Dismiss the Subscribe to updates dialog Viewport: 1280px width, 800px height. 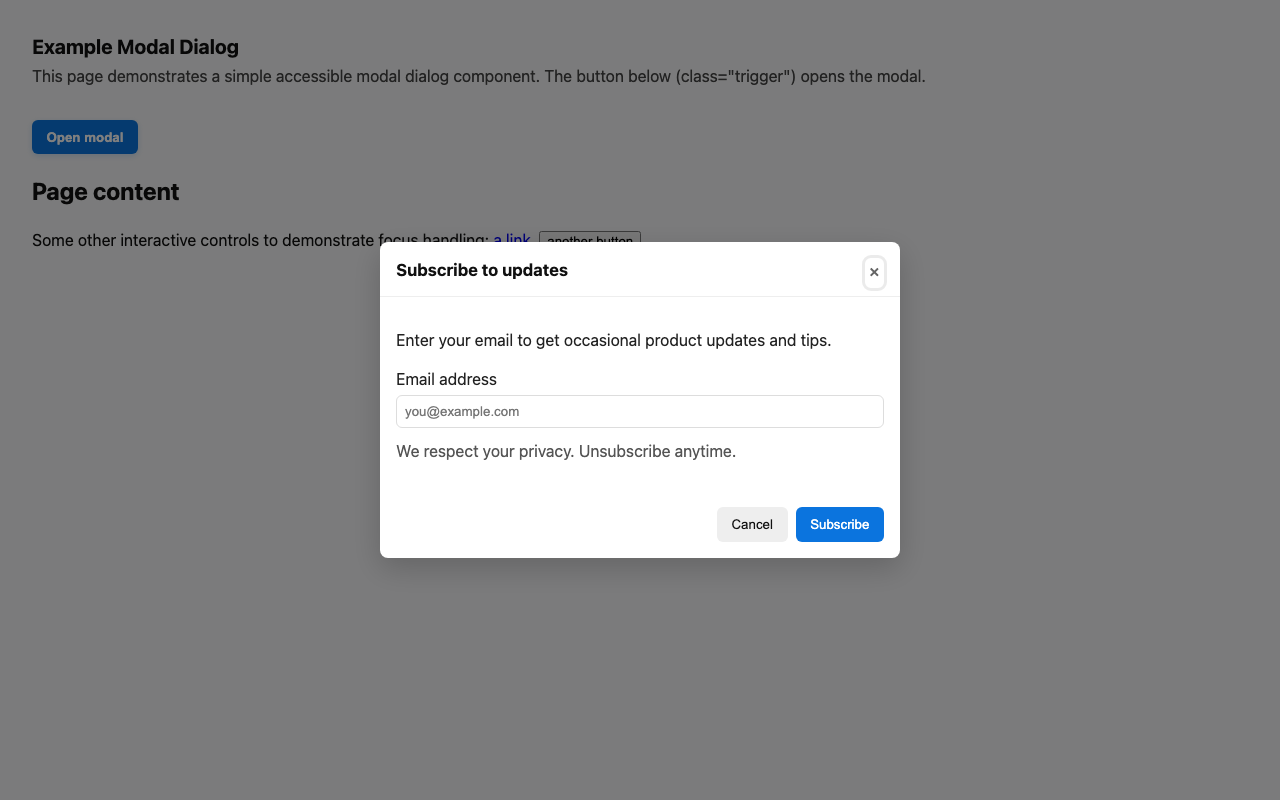(x=874, y=272)
